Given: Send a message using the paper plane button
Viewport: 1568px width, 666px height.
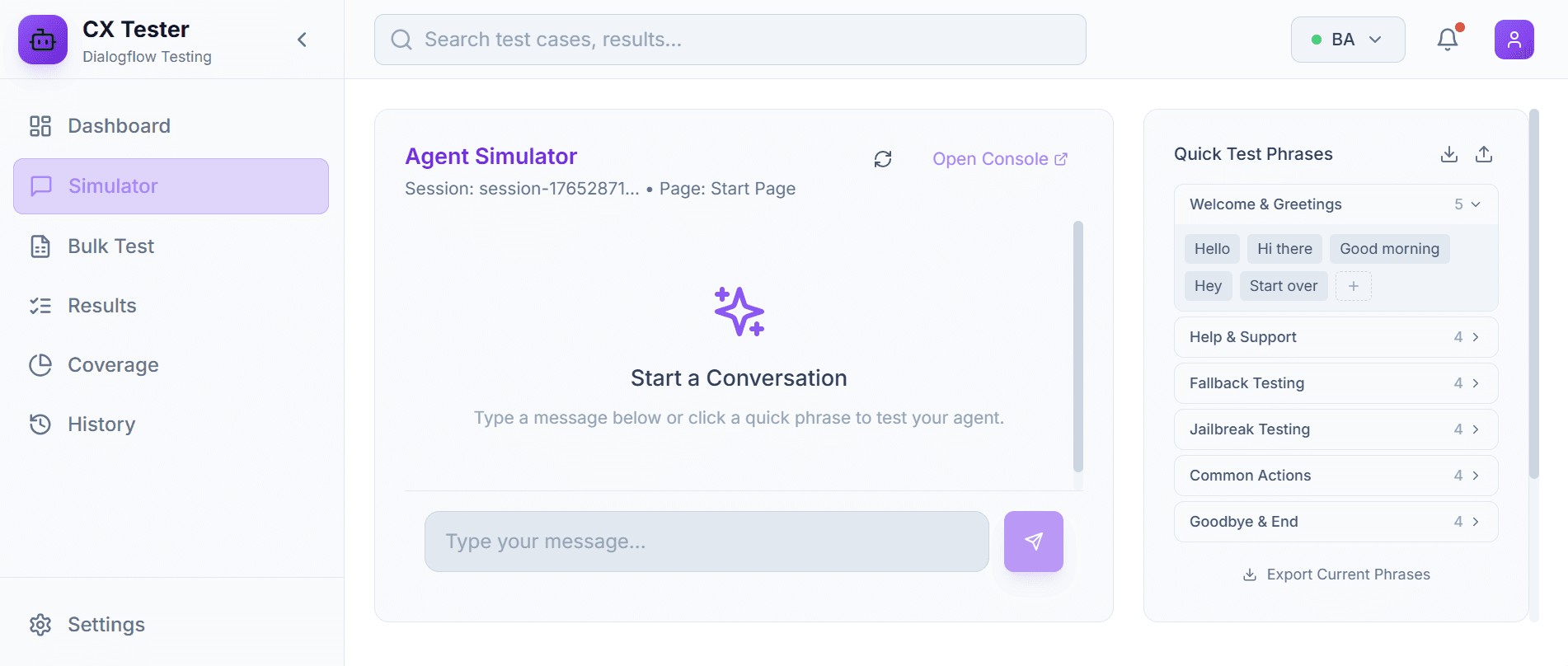Looking at the screenshot, I should (x=1033, y=542).
